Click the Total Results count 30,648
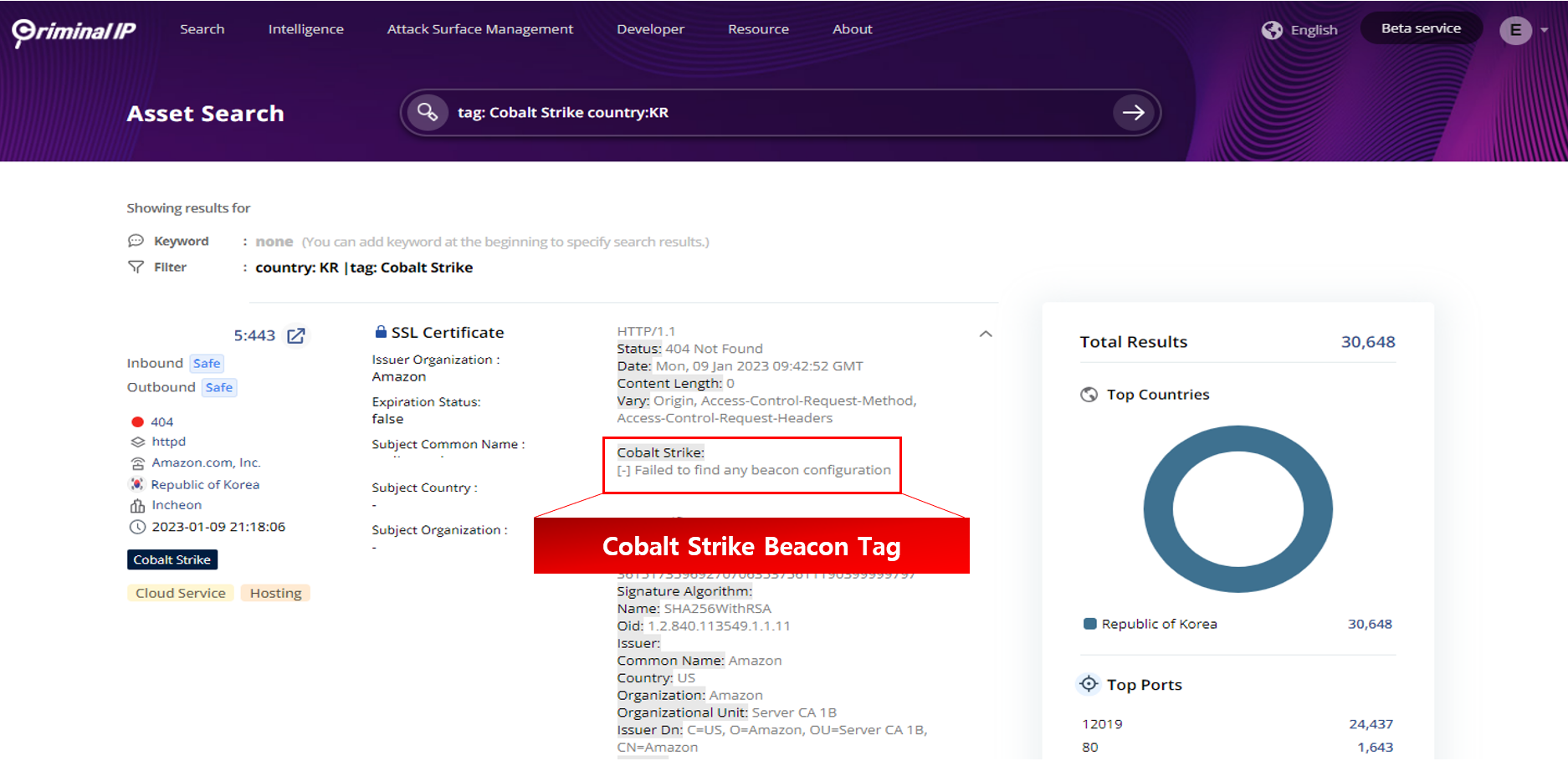This screenshot has height=771, width=1568. coord(1369,342)
